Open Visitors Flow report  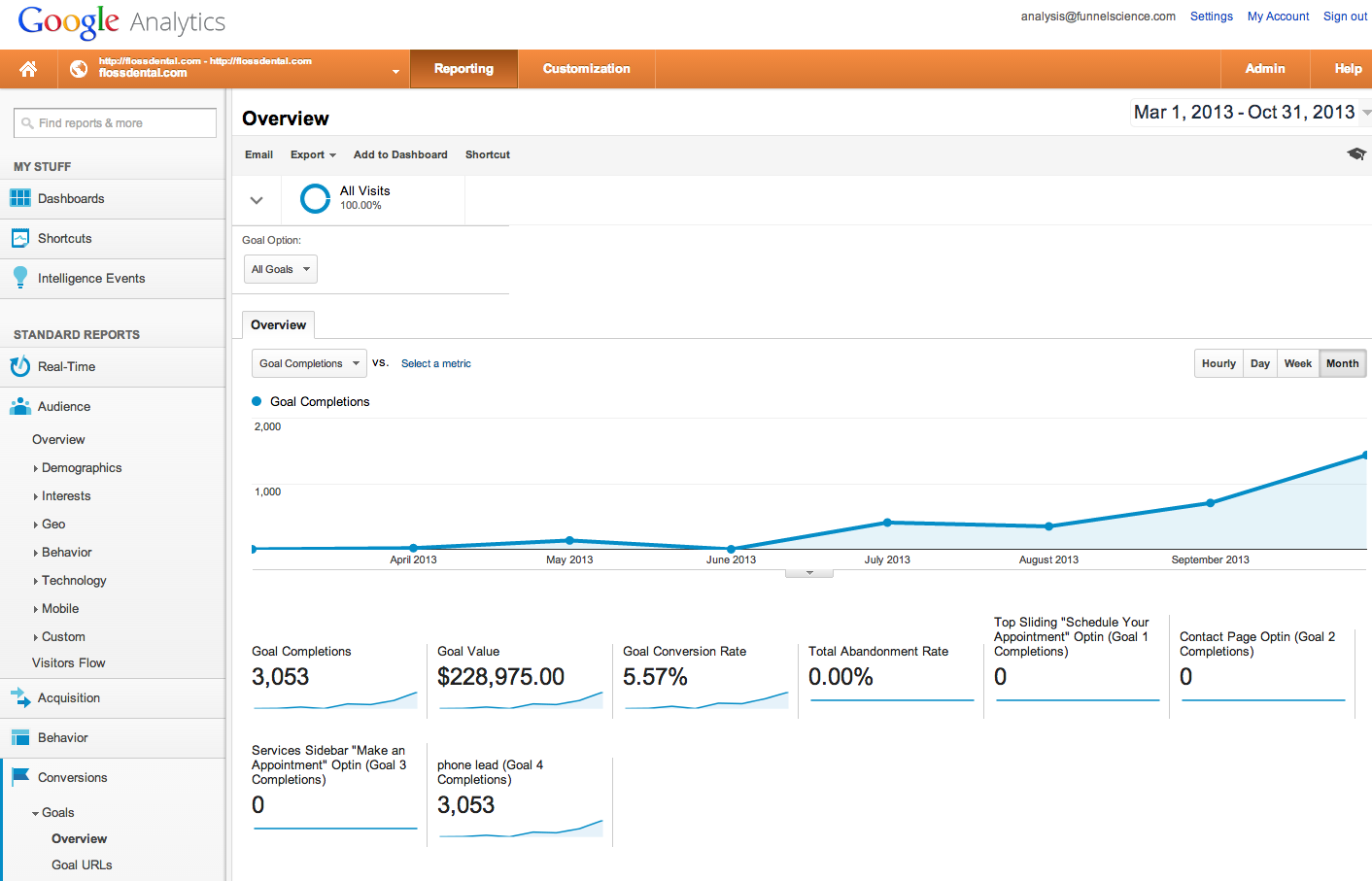(68, 663)
